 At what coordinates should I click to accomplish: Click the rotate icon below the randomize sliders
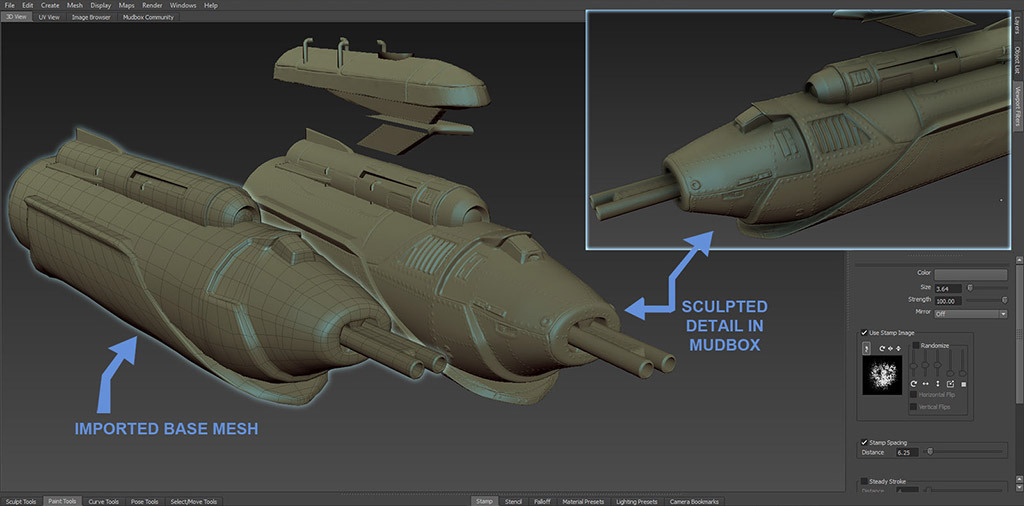coord(914,384)
